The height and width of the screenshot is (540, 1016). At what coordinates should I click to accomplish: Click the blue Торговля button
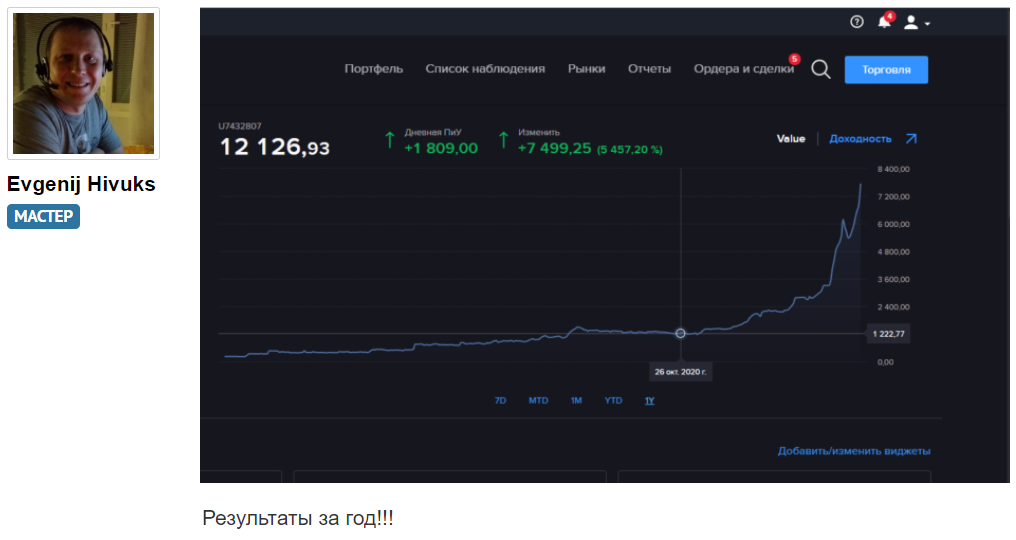pyautogui.click(x=886, y=69)
